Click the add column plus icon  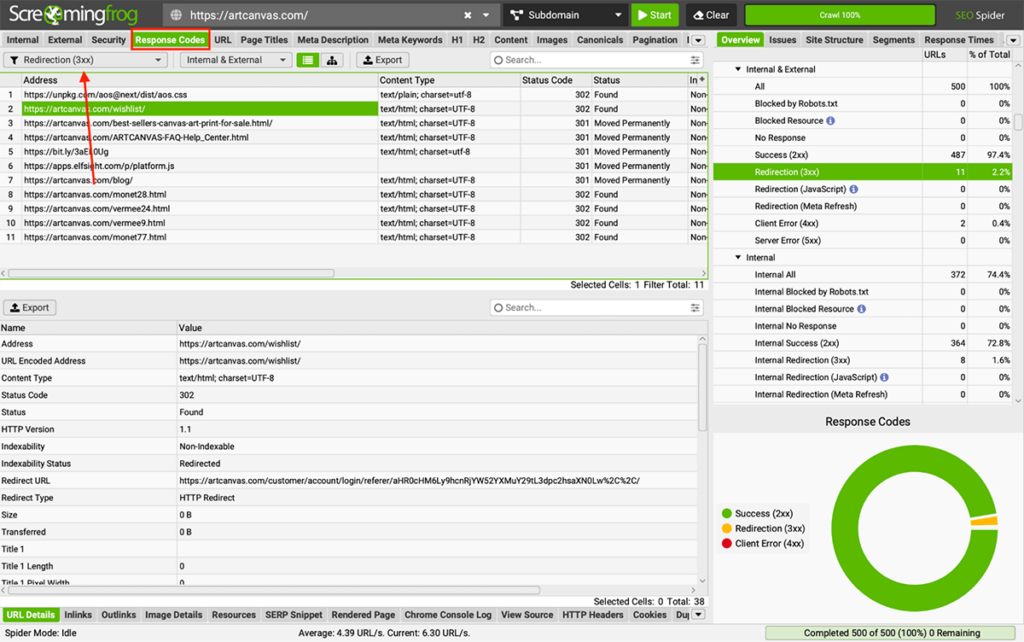pyautogui.click(x=702, y=79)
